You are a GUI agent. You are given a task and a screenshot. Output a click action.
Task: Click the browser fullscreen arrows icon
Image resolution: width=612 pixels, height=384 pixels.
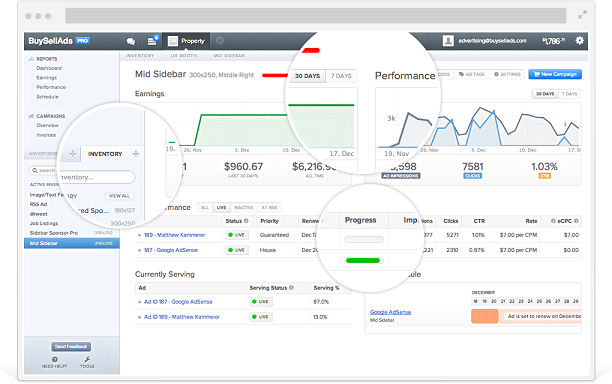click(x=582, y=15)
